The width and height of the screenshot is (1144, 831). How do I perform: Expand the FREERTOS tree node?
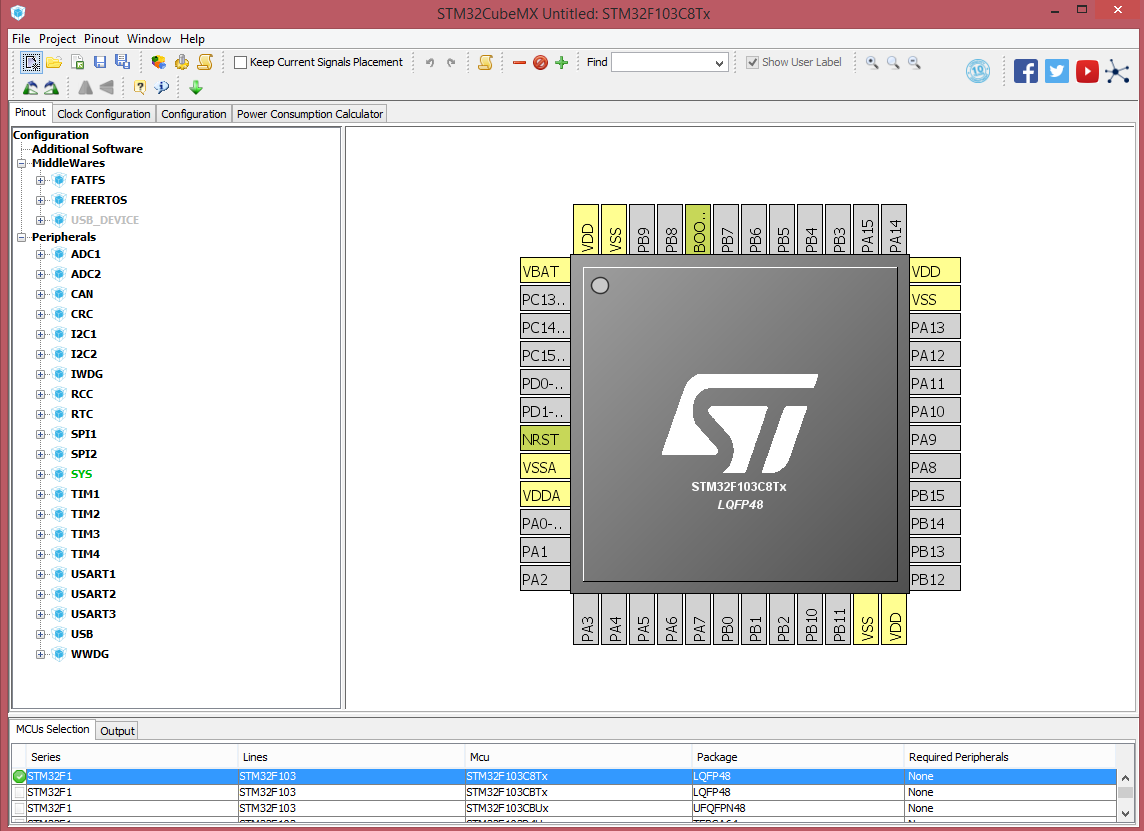pos(41,200)
